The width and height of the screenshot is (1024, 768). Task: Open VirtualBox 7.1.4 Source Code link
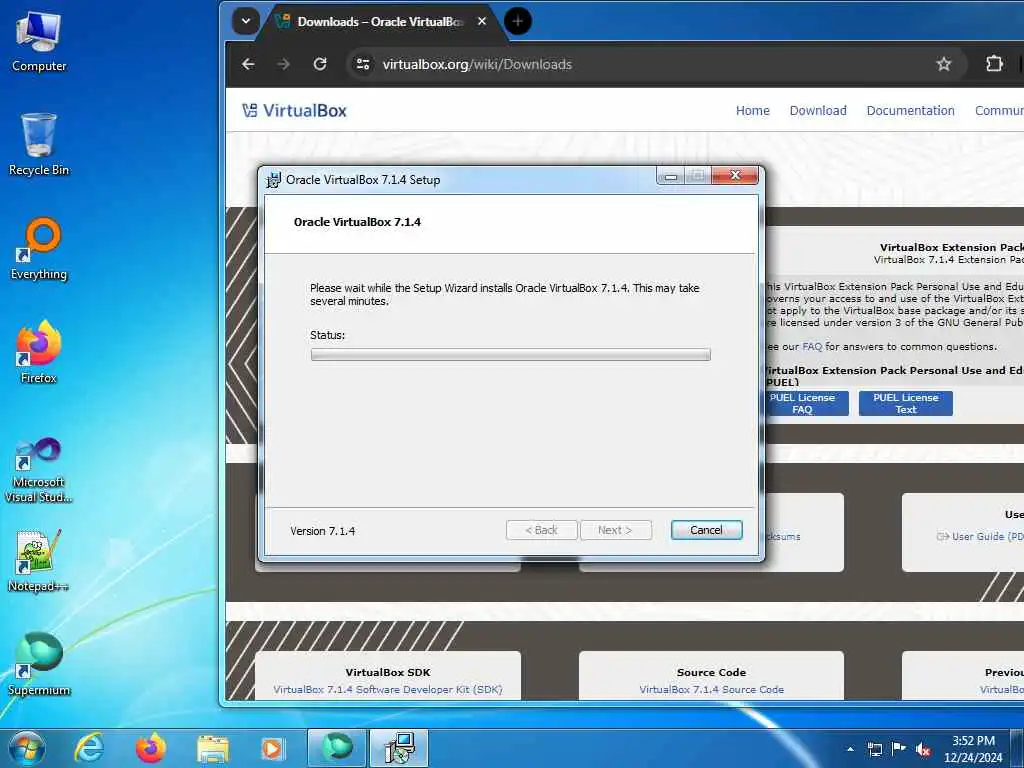(711, 690)
